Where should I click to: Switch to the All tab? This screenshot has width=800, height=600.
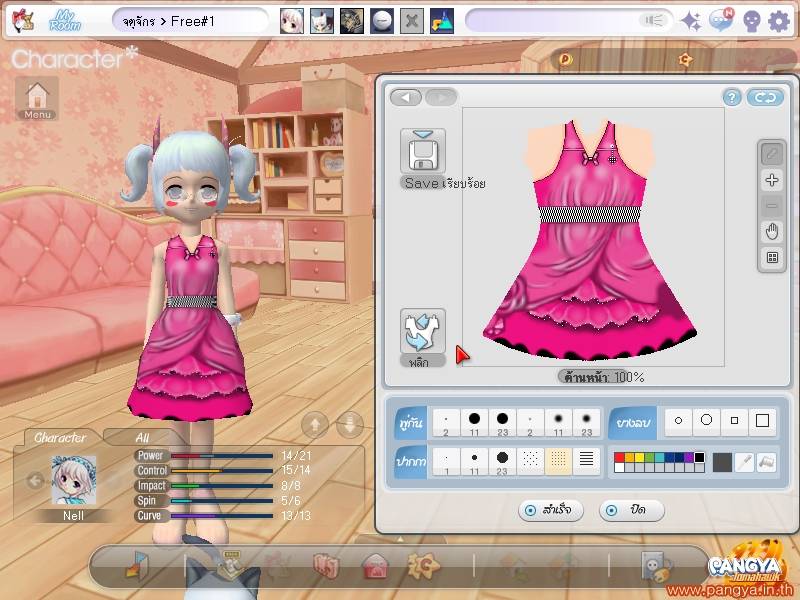[x=142, y=437]
